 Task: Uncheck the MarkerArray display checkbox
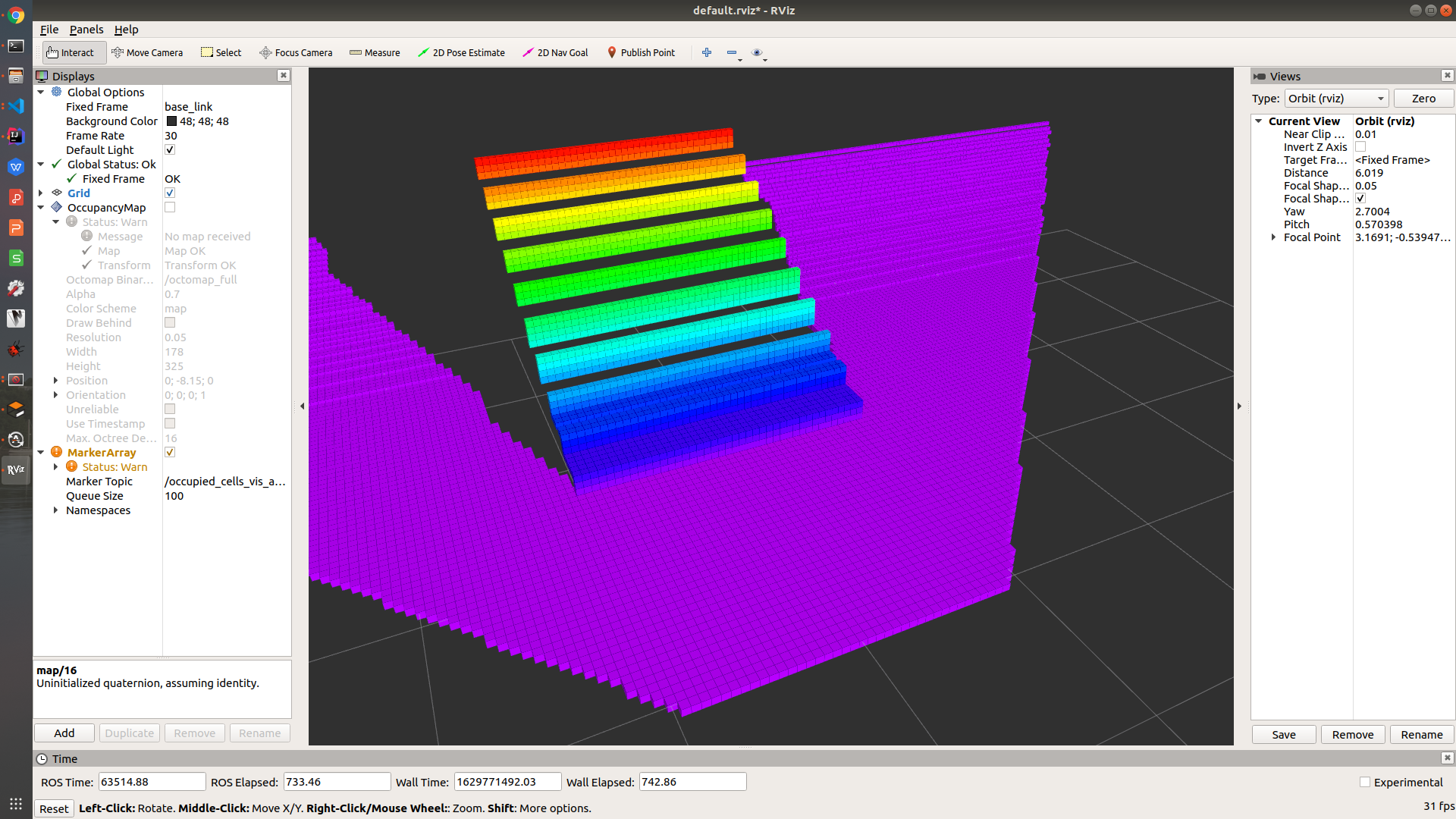pyautogui.click(x=170, y=453)
